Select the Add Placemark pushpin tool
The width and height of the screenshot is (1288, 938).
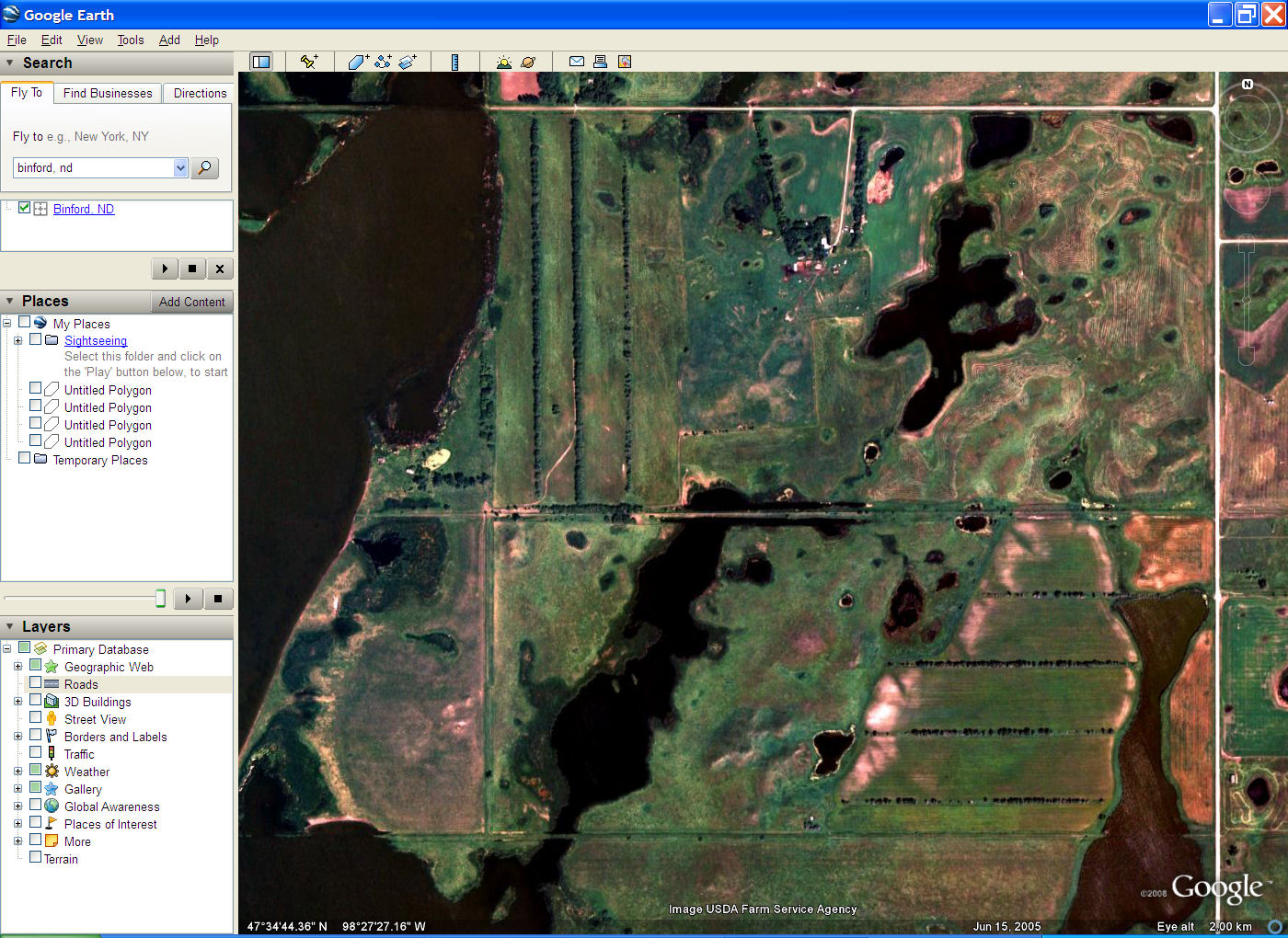coord(308,62)
